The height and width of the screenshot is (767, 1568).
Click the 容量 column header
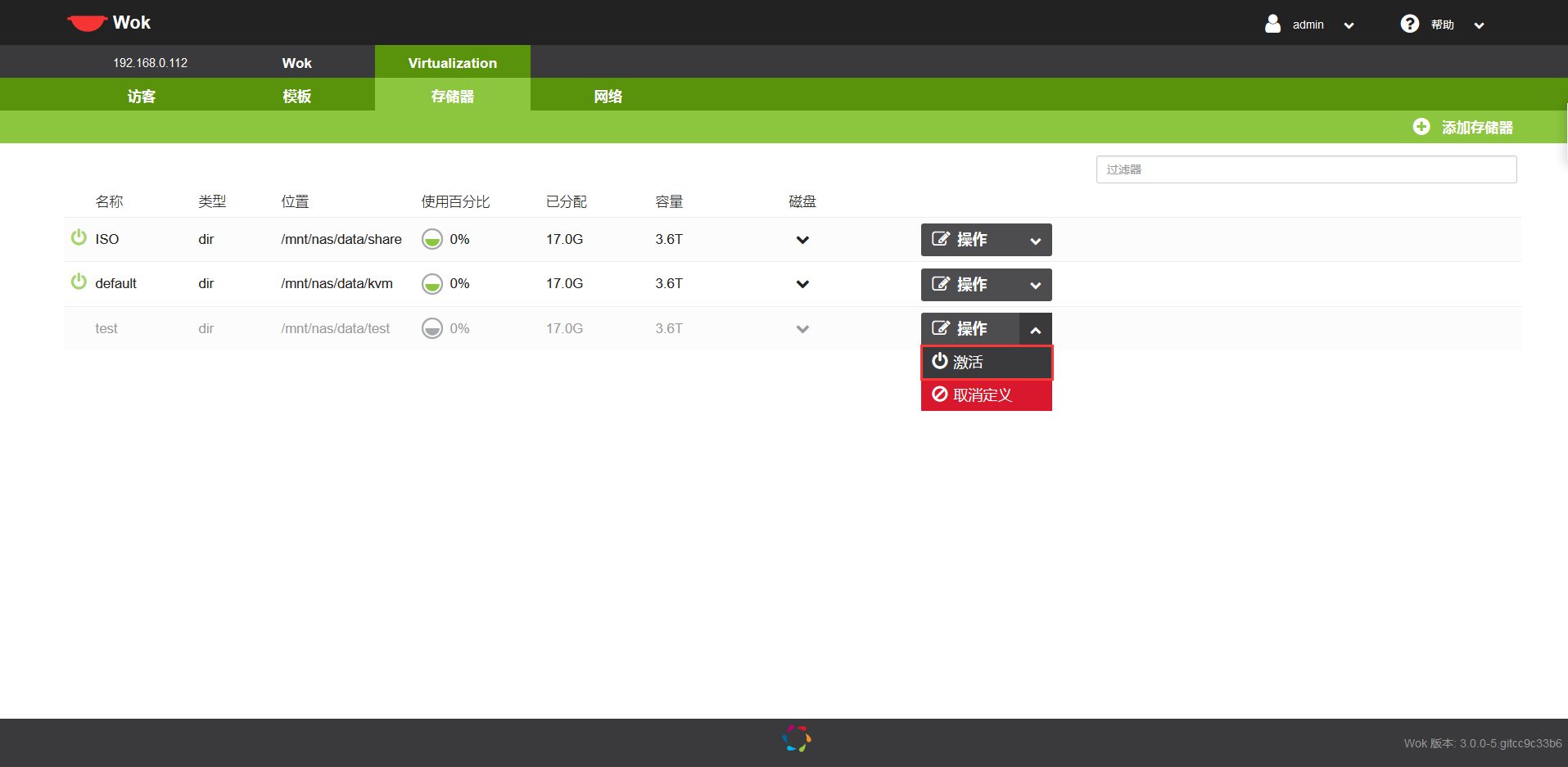(669, 201)
